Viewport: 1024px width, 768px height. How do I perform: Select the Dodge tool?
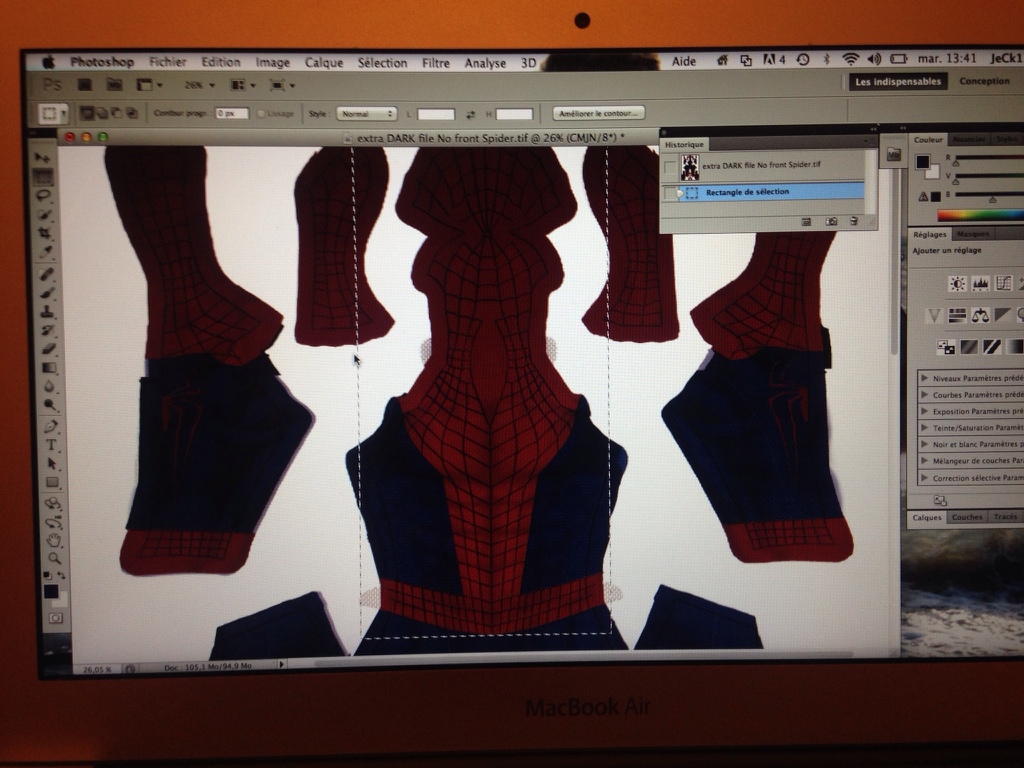pyautogui.click(x=50, y=405)
